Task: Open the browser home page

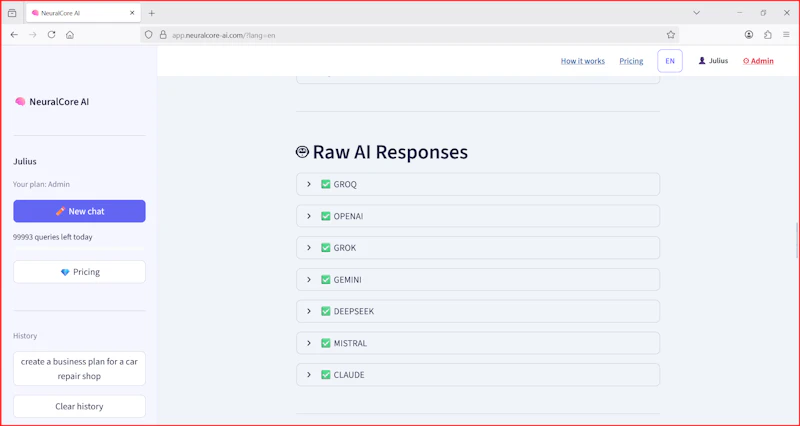Action: (x=70, y=35)
